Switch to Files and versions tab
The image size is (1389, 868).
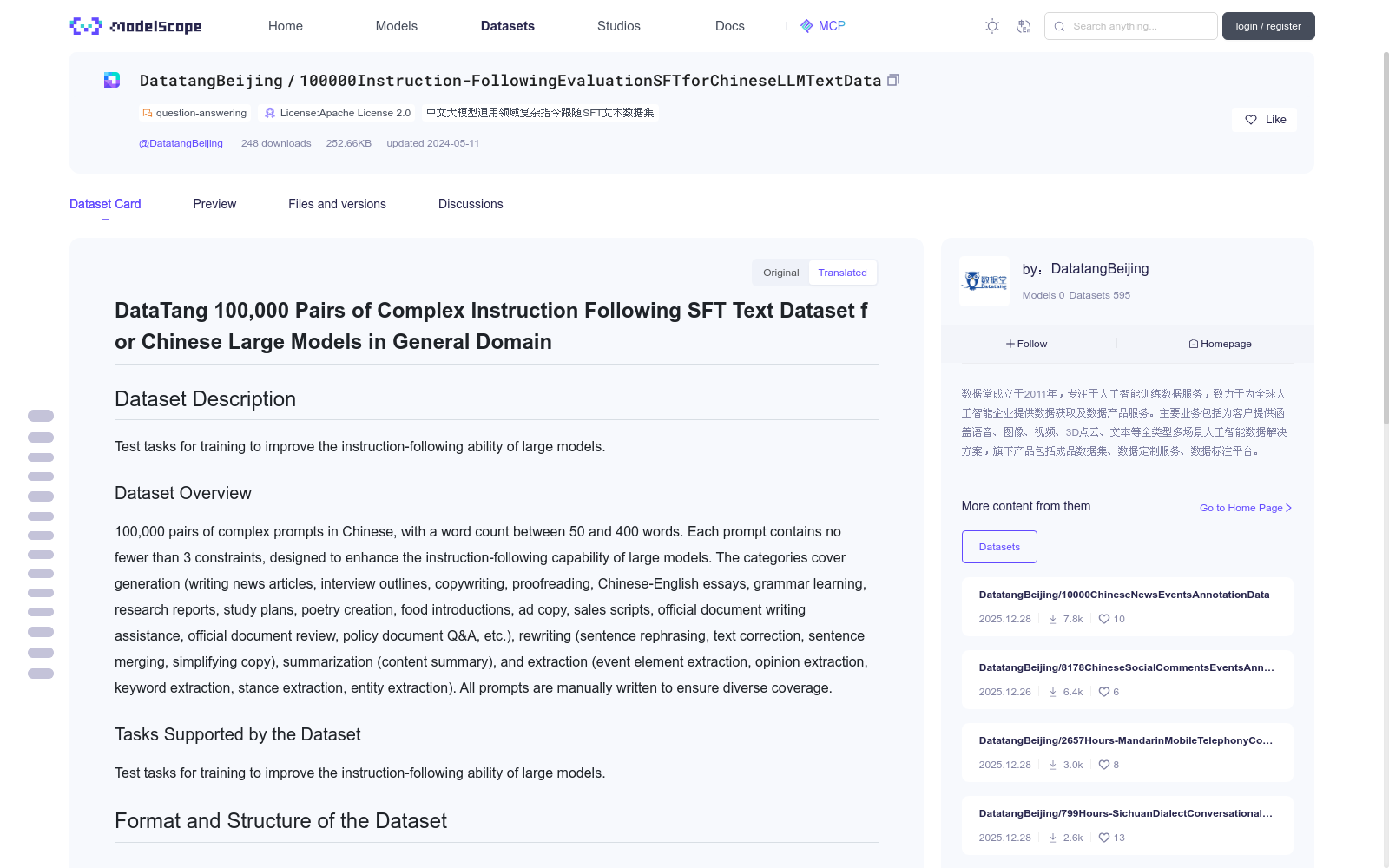pyautogui.click(x=337, y=204)
